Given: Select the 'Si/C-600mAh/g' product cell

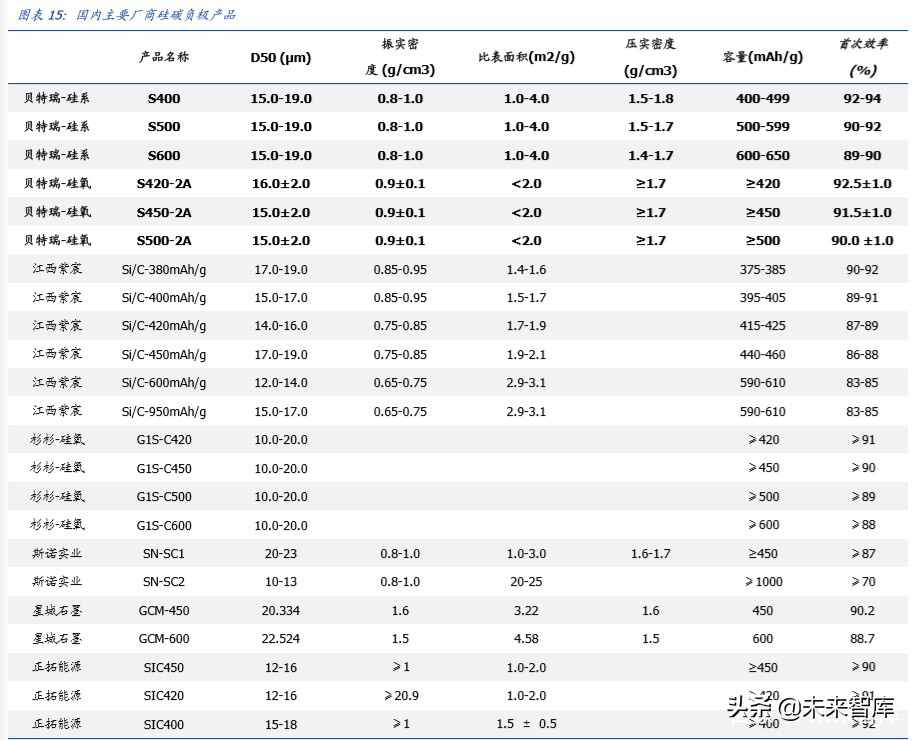Looking at the screenshot, I should pos(164,383).
